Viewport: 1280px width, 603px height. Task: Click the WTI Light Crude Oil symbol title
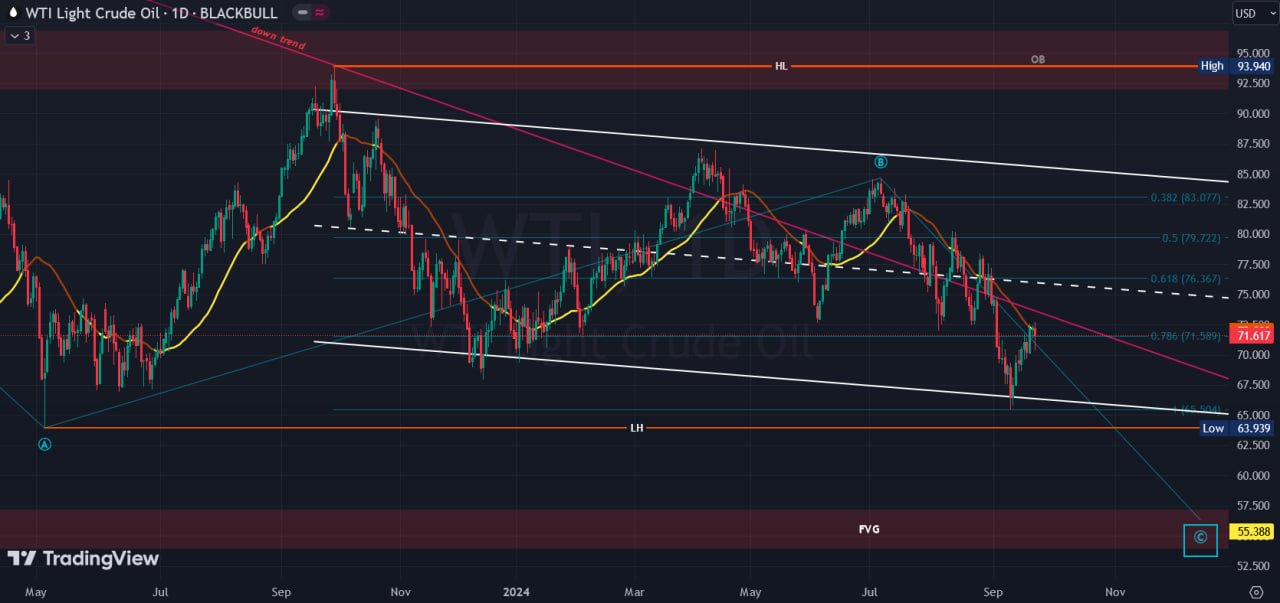pos(91,13)
